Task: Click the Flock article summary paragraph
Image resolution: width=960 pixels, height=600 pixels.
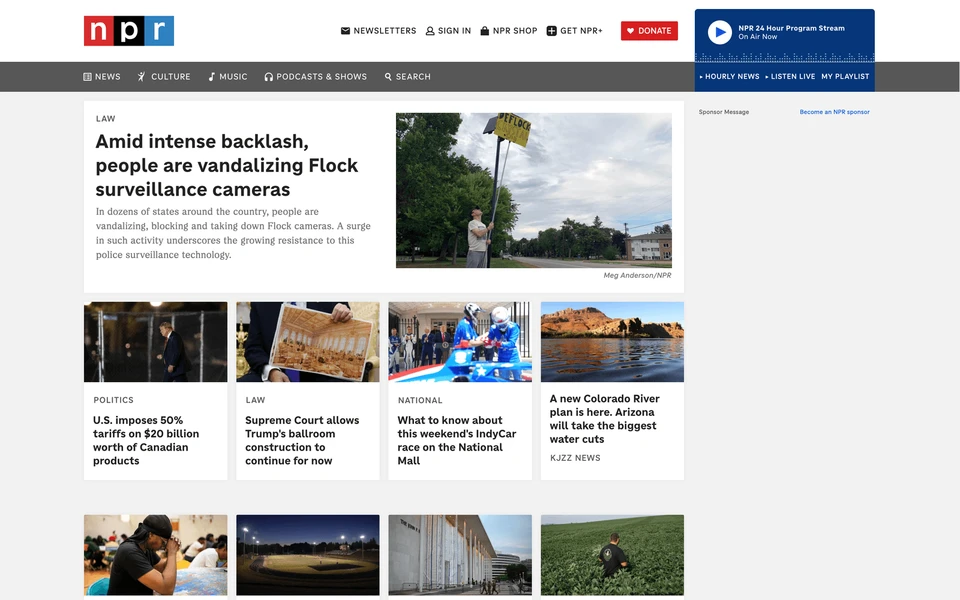Action: pos(233,233)
